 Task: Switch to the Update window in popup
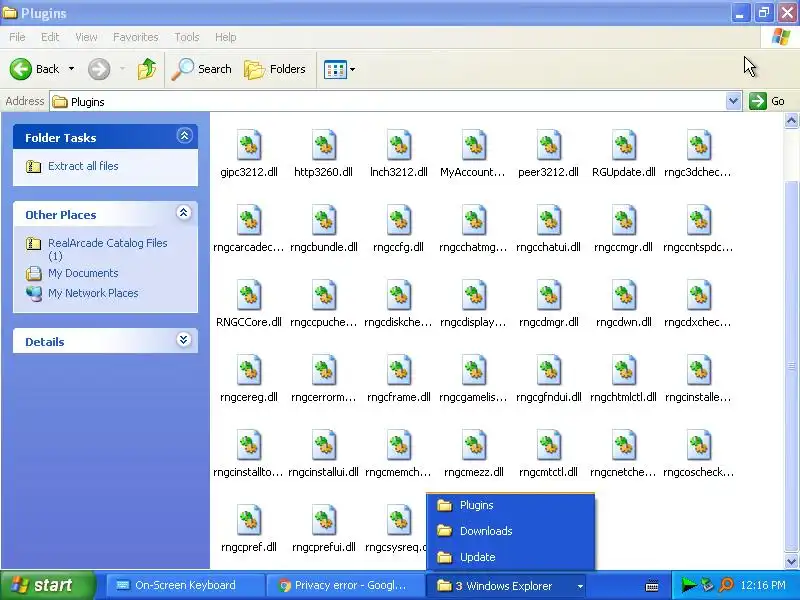click(x=510, y=557)
